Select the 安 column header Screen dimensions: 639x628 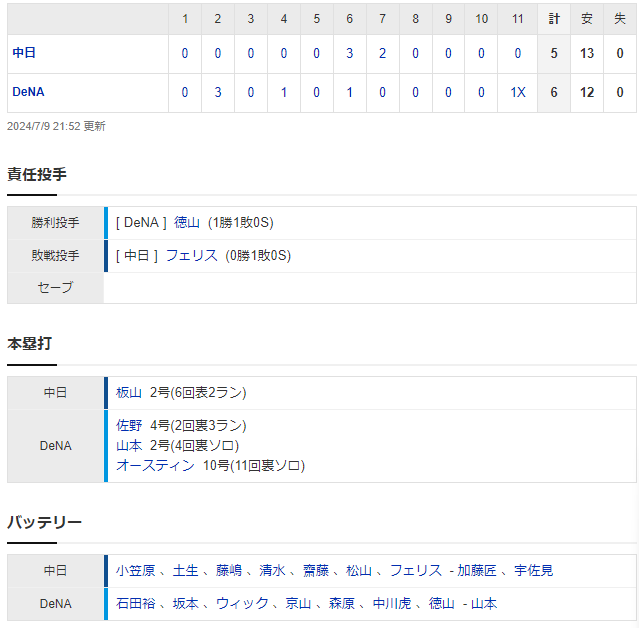tap(587, 19)
